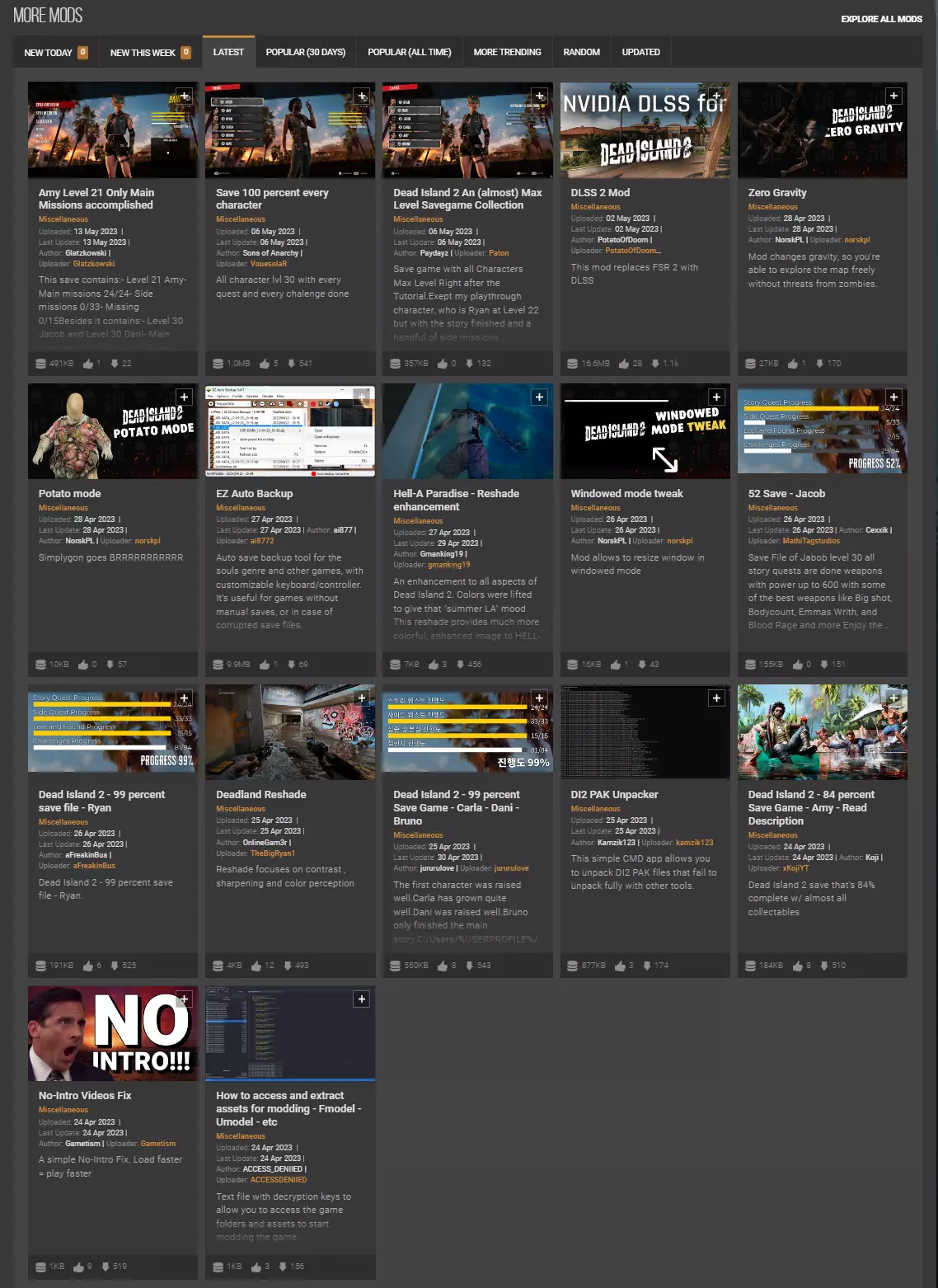The height and width of the screenshot is (1288, 938).
Task: Visit uploader MathiTagstudios's profile
Action: (x=812, y=541)
